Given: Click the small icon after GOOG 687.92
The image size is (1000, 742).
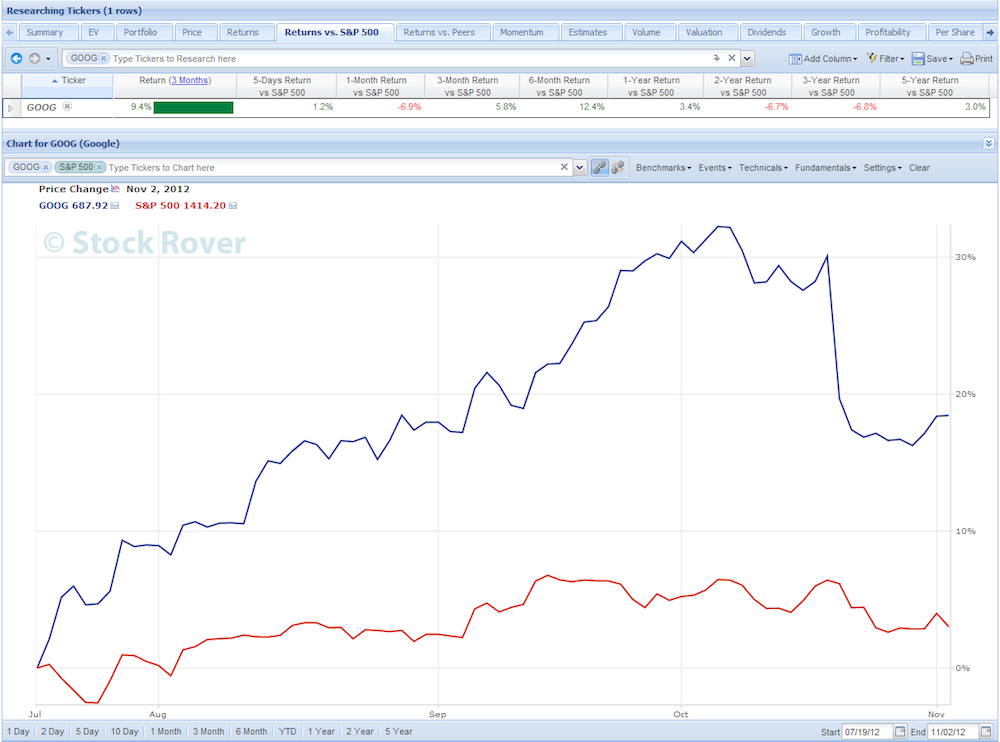Looking at the screenshot, I should click(x=115, y=205).
